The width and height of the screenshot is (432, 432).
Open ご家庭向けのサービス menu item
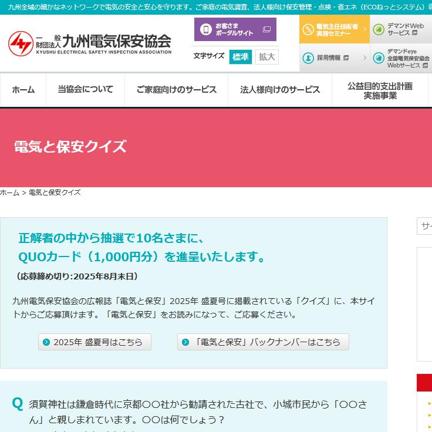176,90
